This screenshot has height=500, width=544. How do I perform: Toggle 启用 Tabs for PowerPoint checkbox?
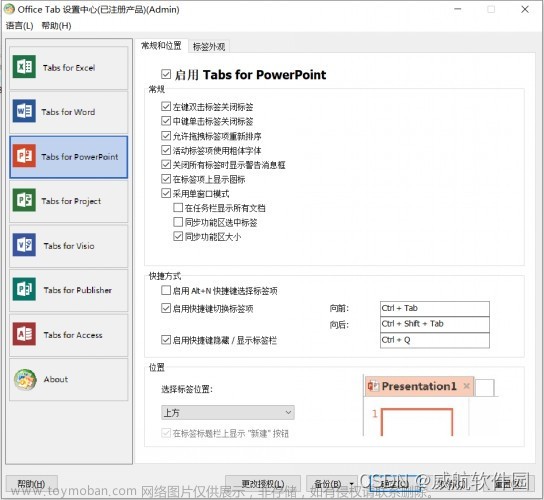pyautogui.click(x=166, y=74)
